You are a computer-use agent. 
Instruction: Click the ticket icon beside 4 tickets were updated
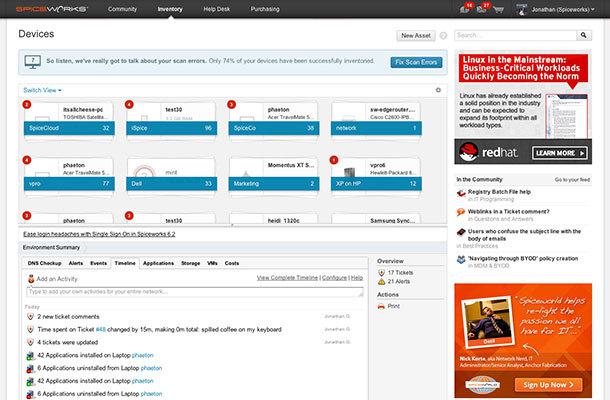[x=30, y=342]
